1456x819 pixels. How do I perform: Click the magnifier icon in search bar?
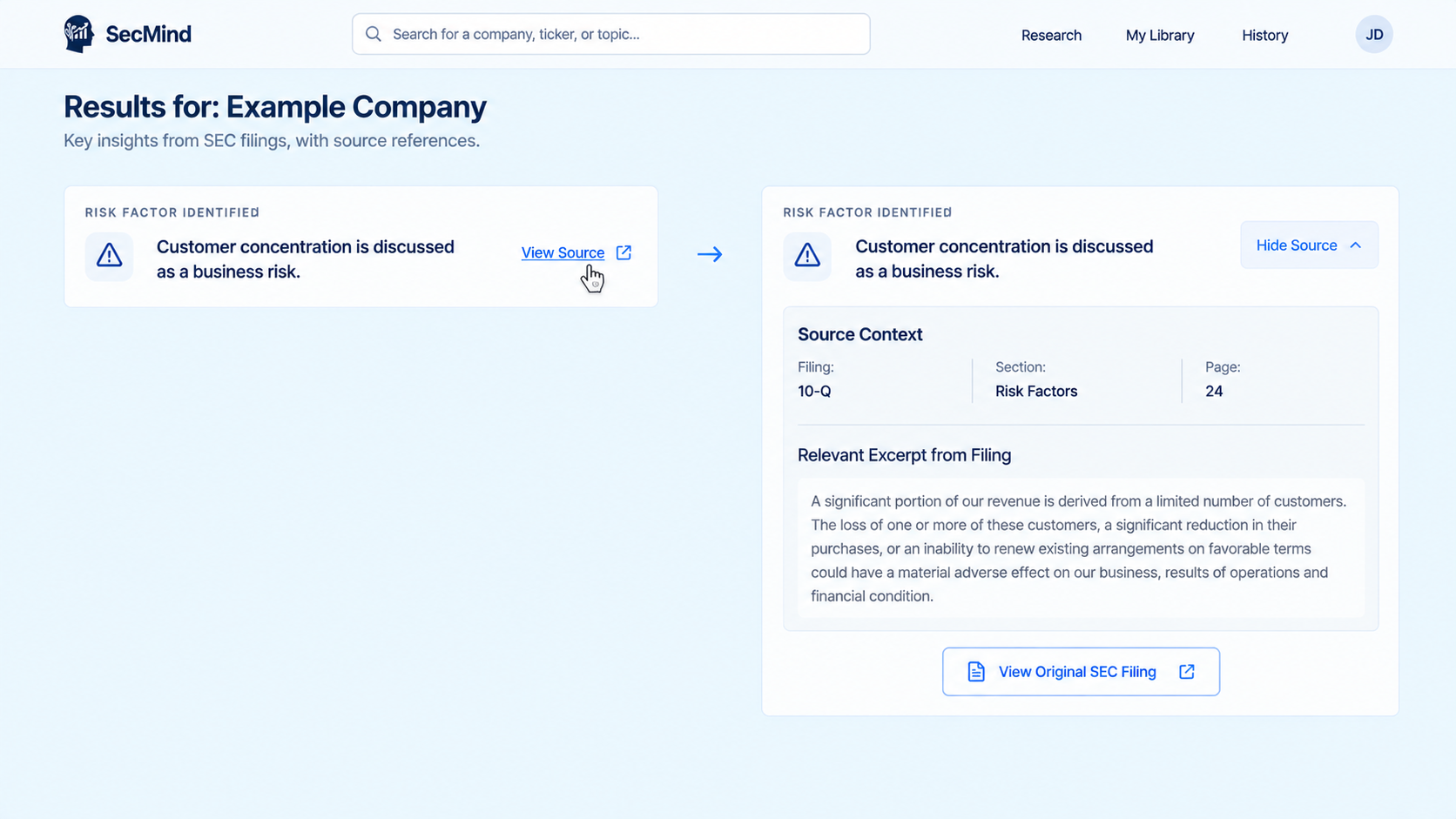click(x=374, y=34)
